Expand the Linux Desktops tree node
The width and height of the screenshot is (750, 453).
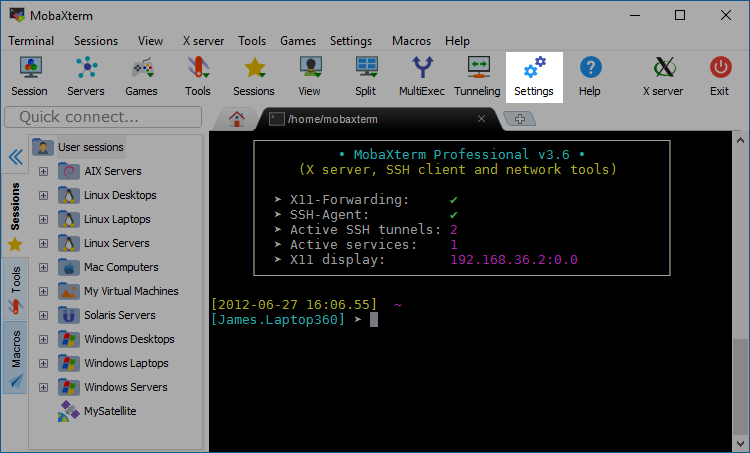pos(43,195)
